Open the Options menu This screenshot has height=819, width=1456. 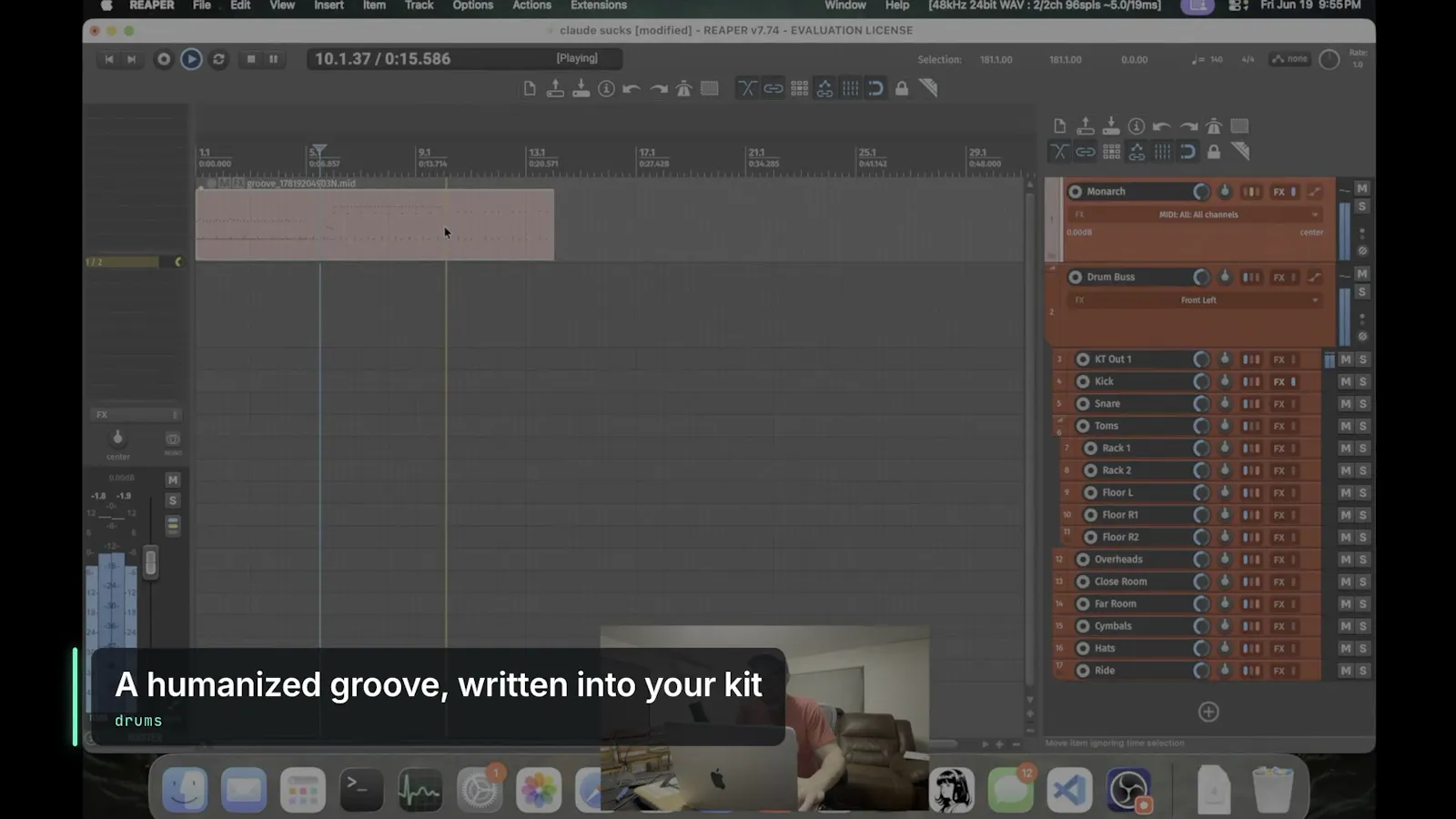472,5
